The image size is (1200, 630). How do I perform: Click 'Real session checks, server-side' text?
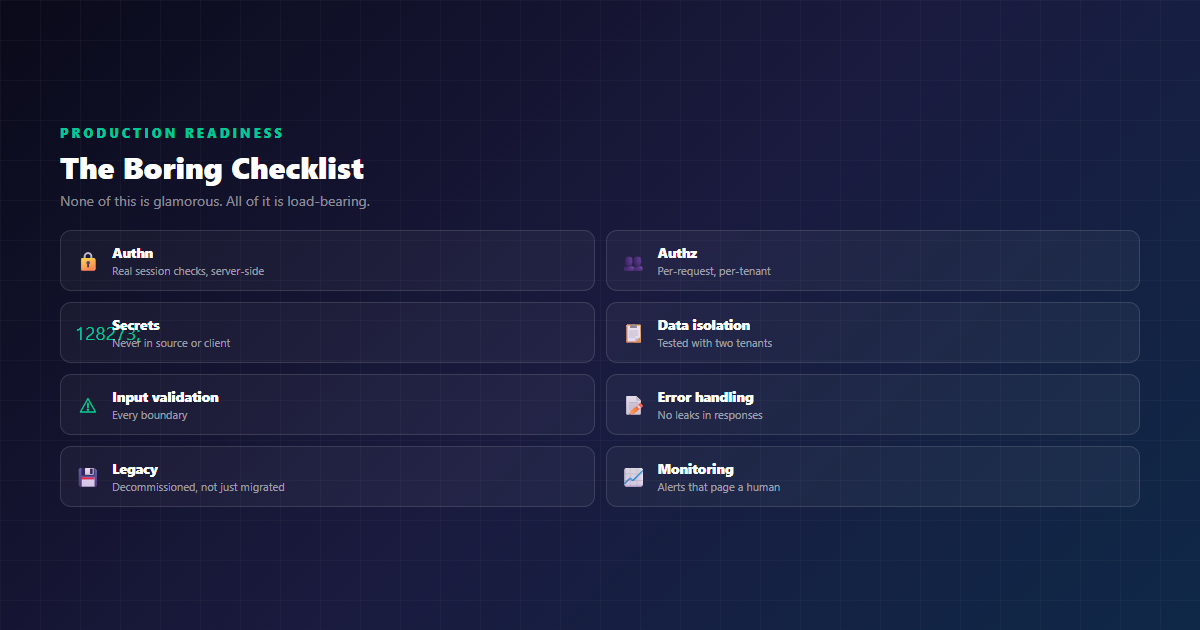point(188,271)
